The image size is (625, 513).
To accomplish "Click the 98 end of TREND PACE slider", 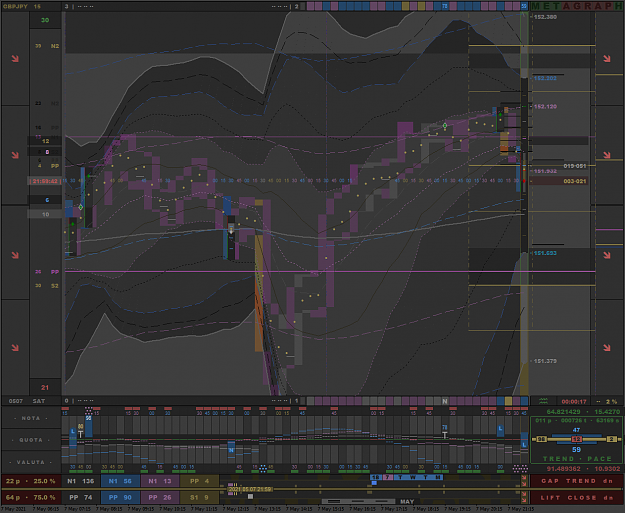I will tap(541, 439).
